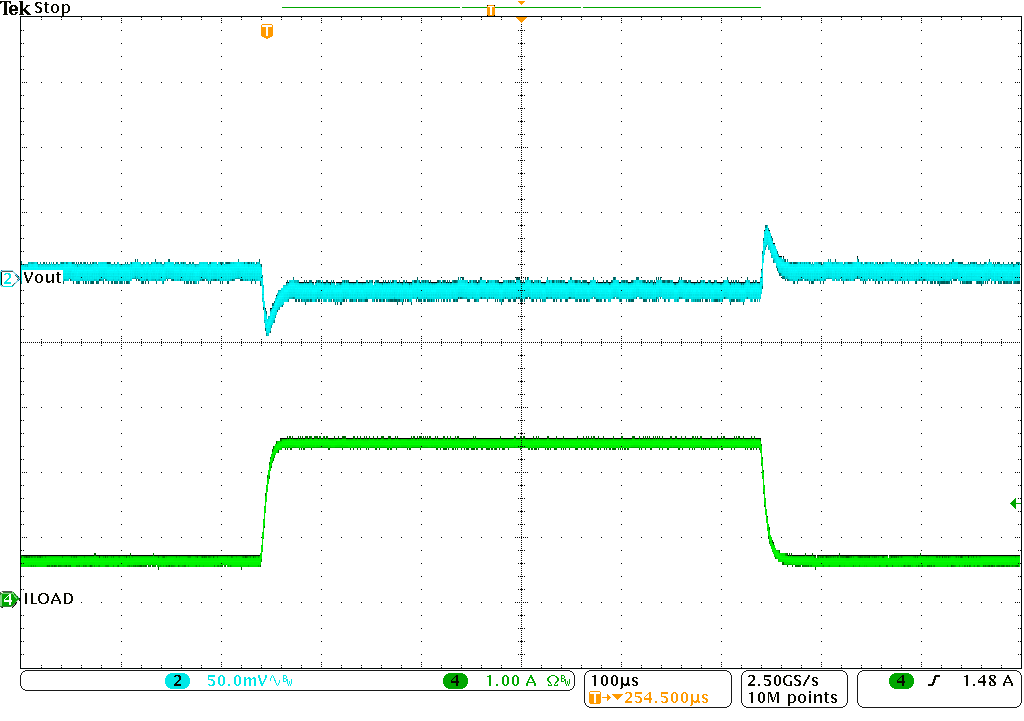
Task: Click the Channel 4 ground marker on left edge
Action: 7,598
